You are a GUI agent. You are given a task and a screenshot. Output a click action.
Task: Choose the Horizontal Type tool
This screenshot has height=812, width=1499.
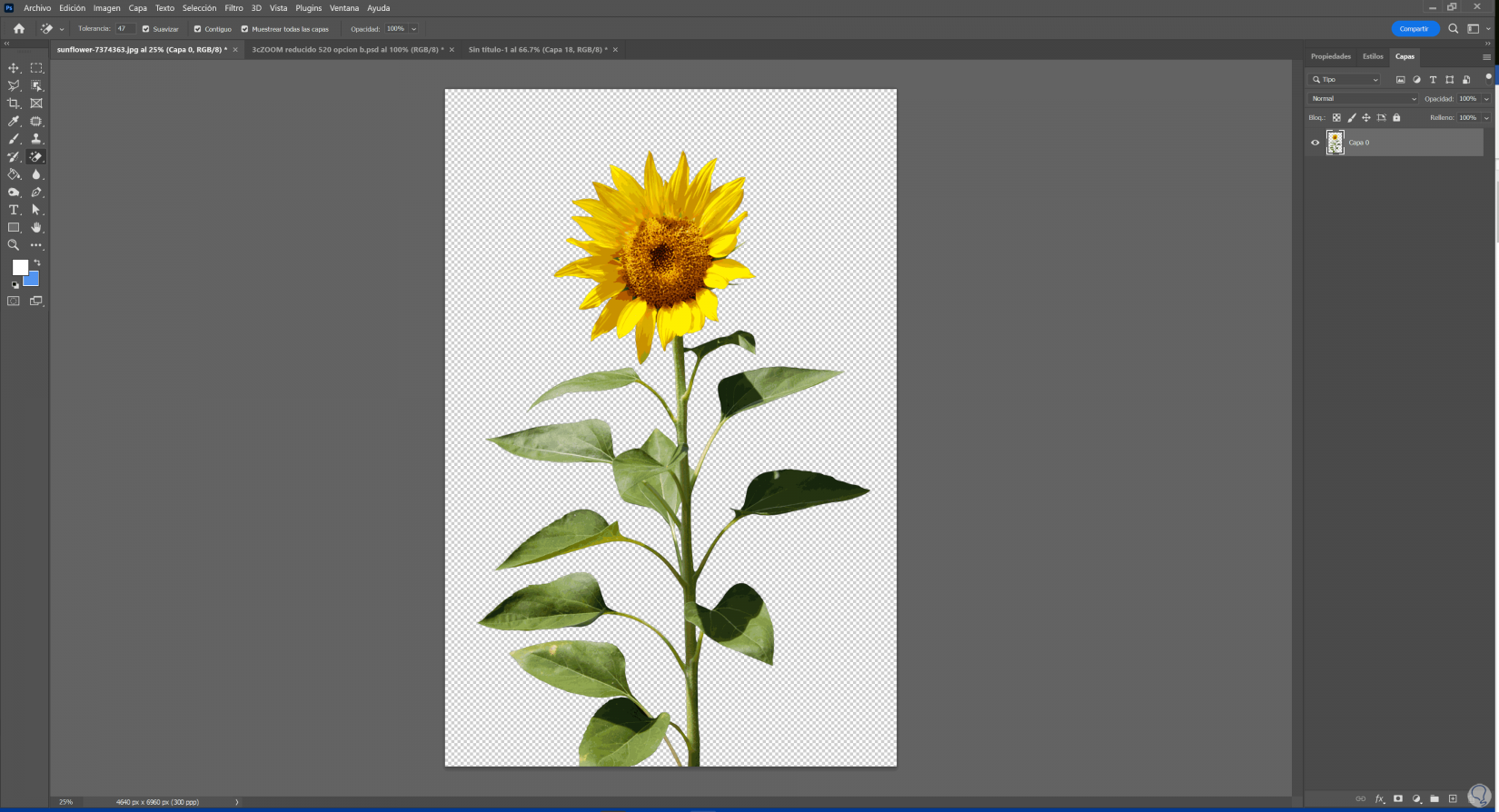coord(14,210)
